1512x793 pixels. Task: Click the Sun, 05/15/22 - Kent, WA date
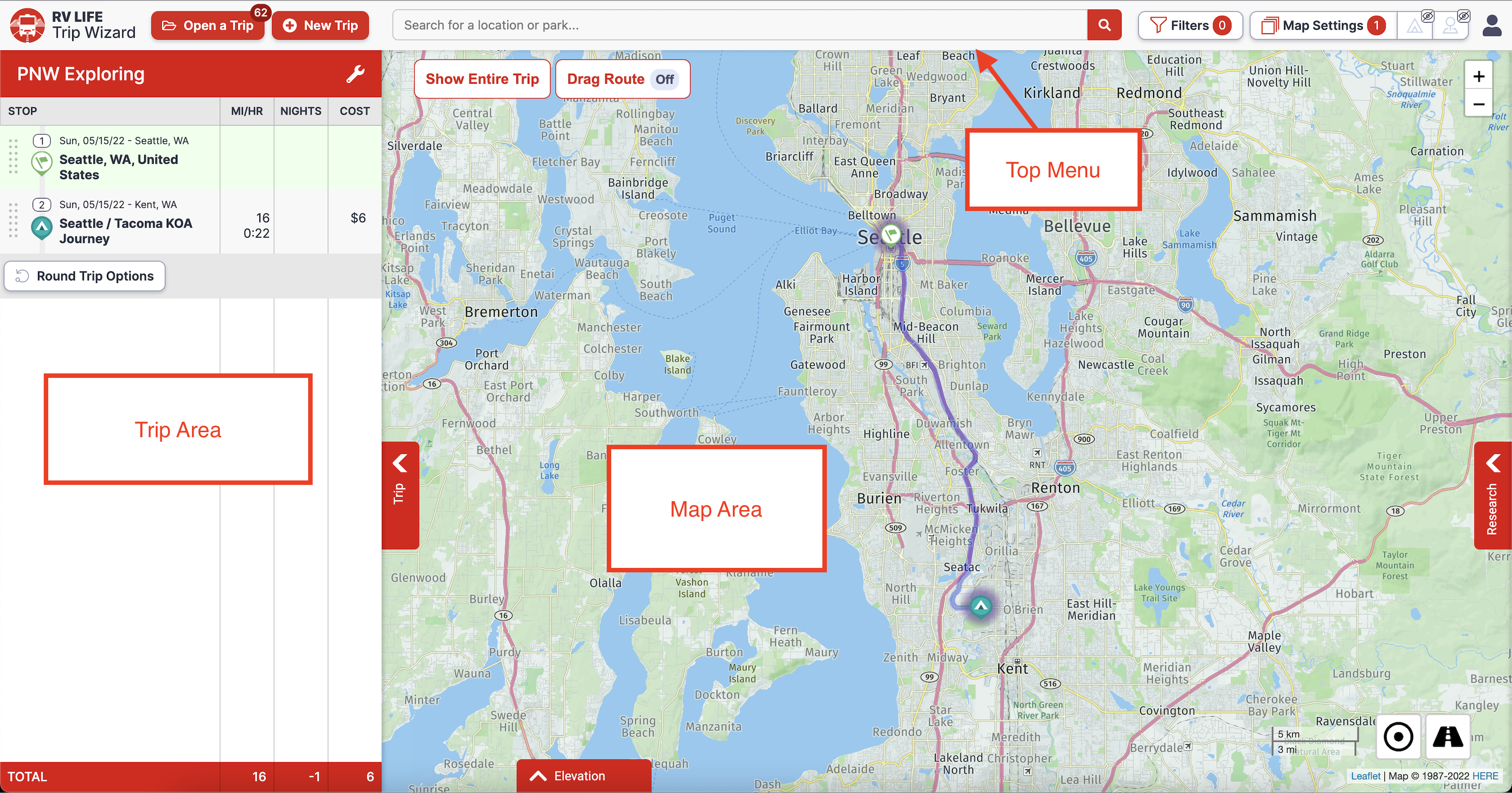[x=118, y=205]
